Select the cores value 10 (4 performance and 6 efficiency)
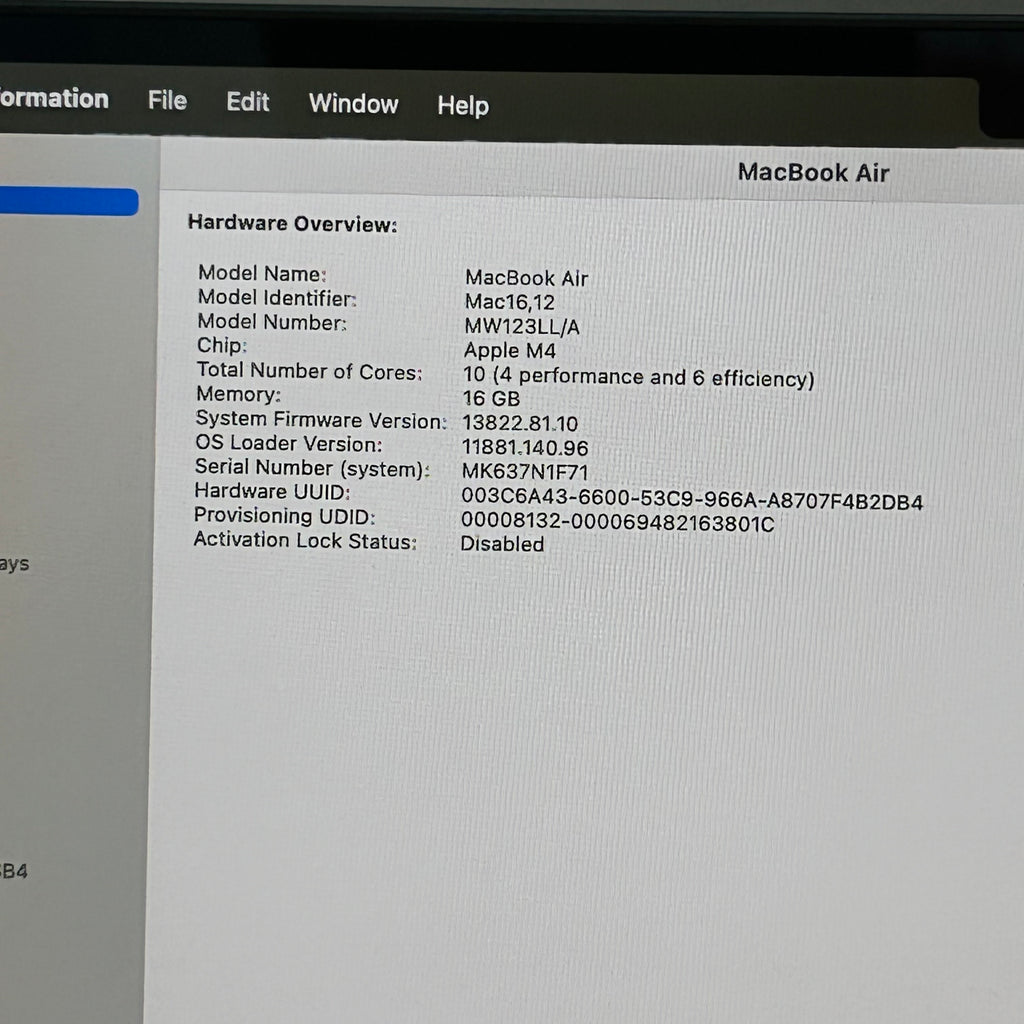This screenshot has height=1024, width=1024. 639,377
